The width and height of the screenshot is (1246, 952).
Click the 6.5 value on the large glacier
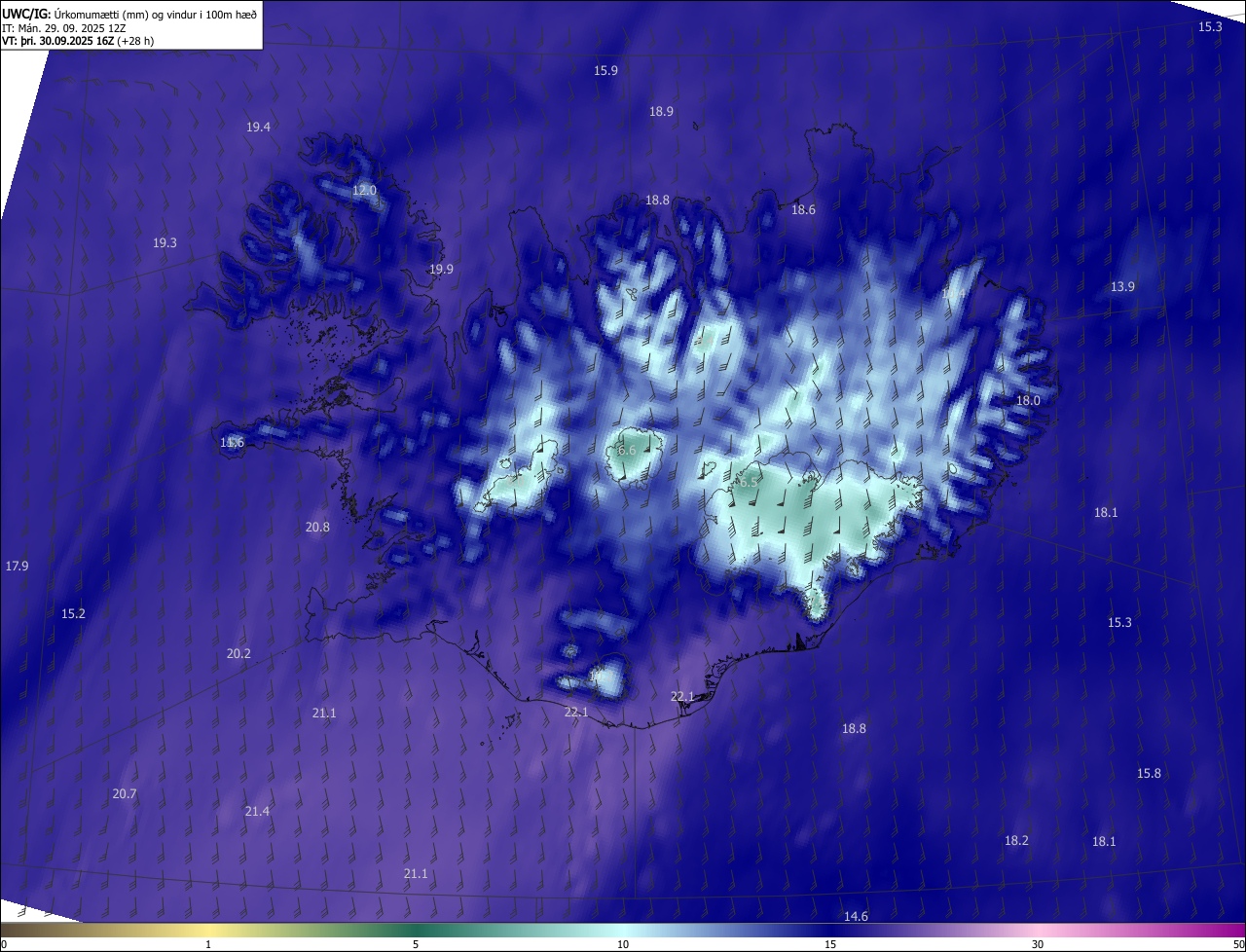pyautogui.click(x=749, y=482)
